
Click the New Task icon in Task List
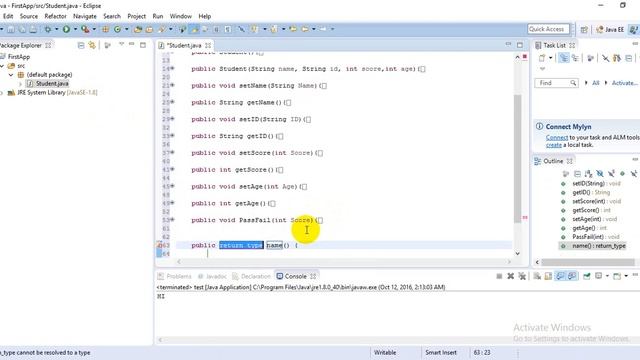(542, 58)
